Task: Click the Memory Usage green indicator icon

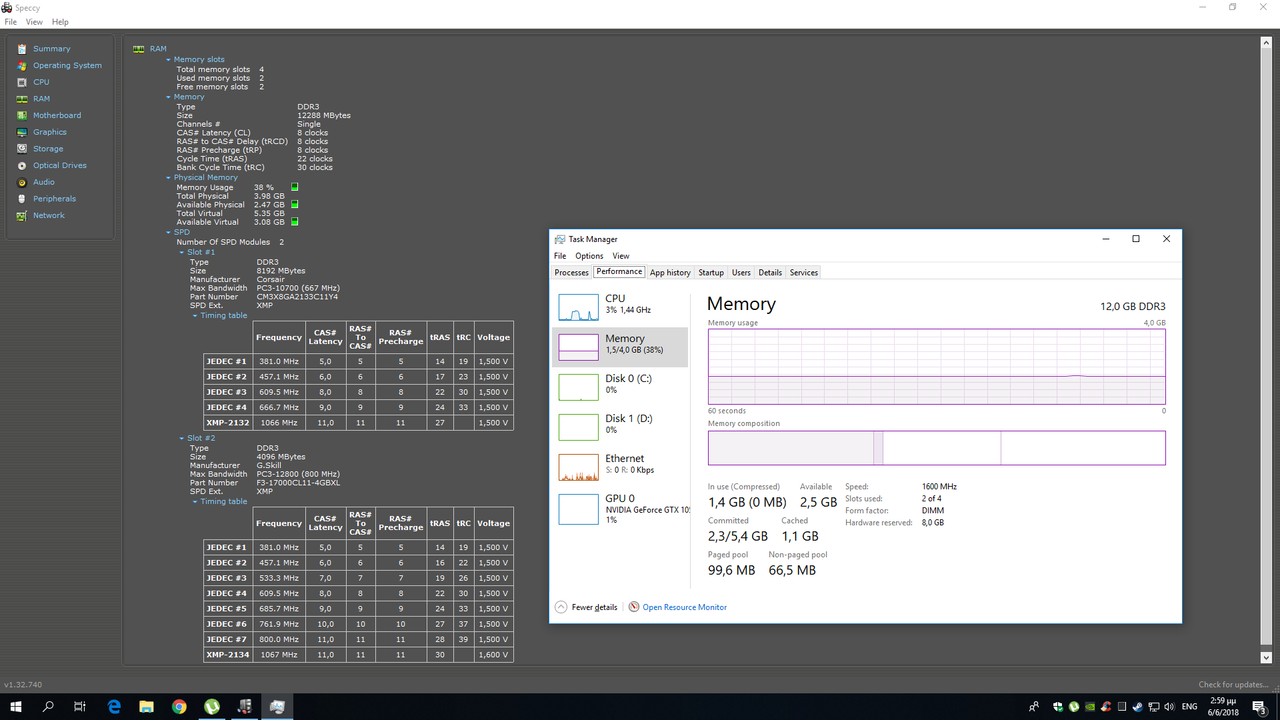Action: pos(294,187)
